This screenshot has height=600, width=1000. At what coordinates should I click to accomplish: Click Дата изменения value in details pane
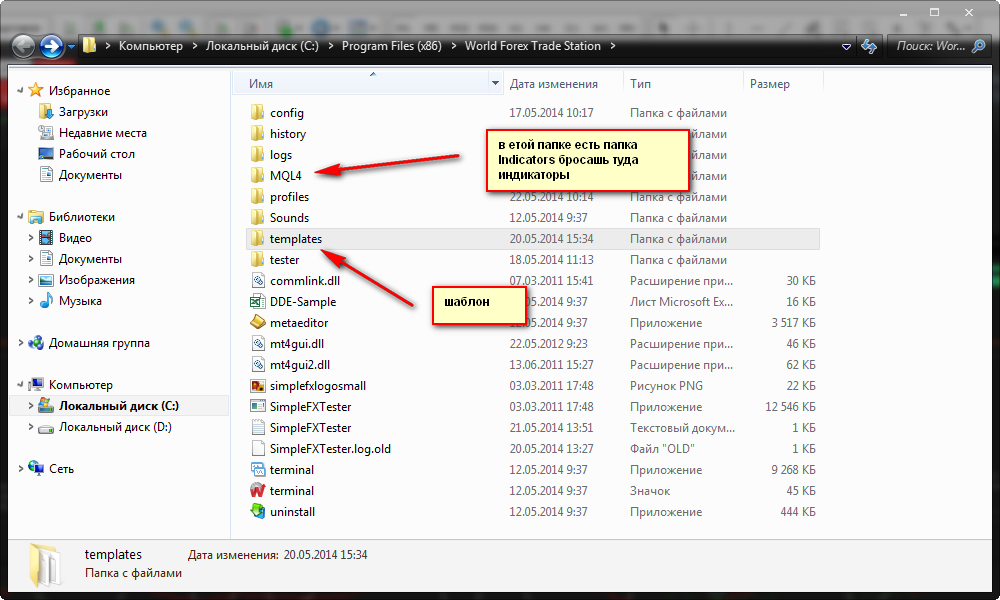325,555
